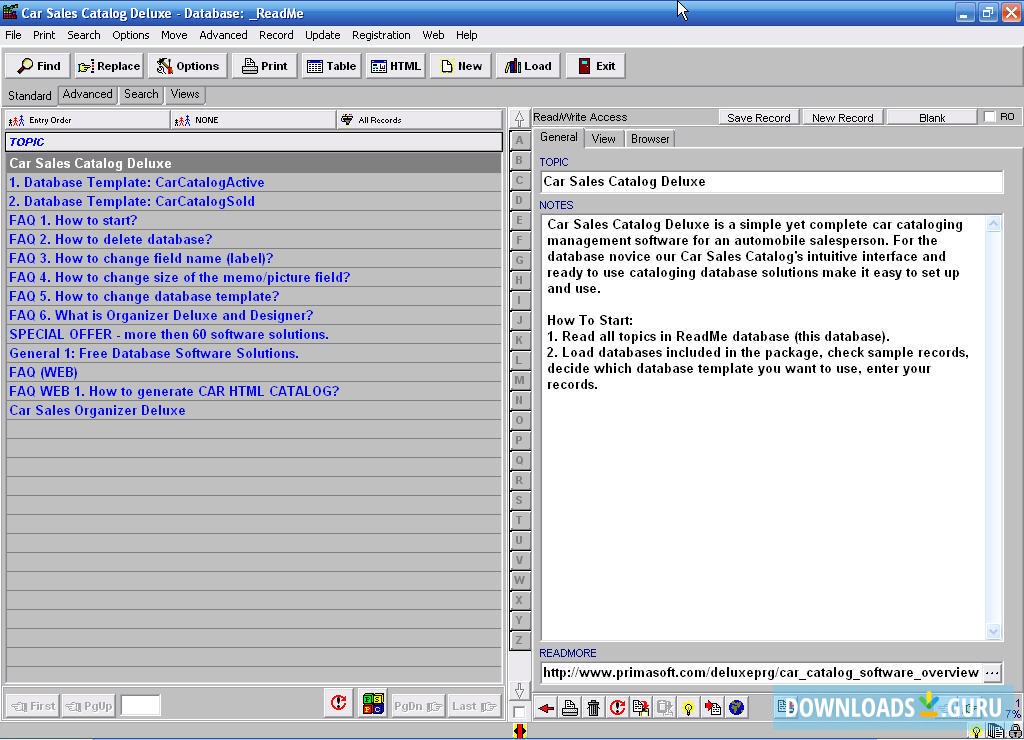Open the Web menu
Screen dimensions: 1024x740
click(x=433, y=35)
